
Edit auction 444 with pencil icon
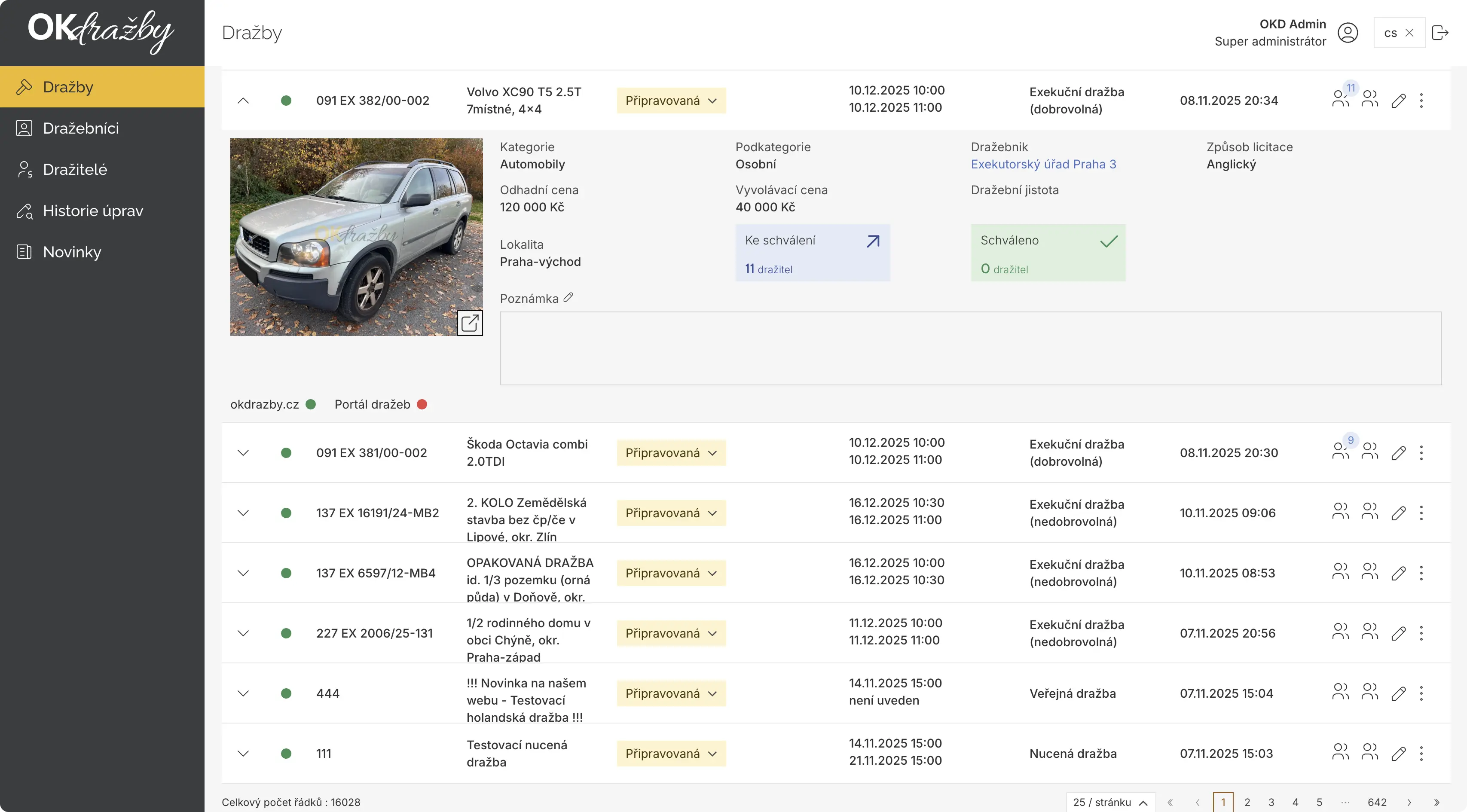(1399, 693)
